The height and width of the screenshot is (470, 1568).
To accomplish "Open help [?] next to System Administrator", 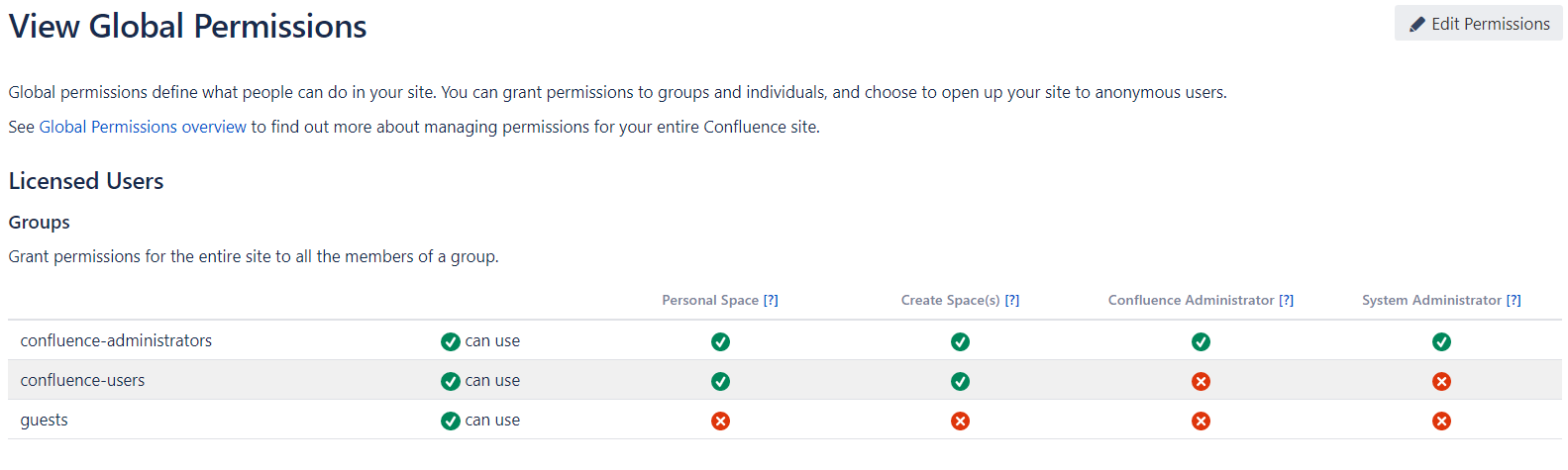I will pyautogui.click(x=1514, y=300).
